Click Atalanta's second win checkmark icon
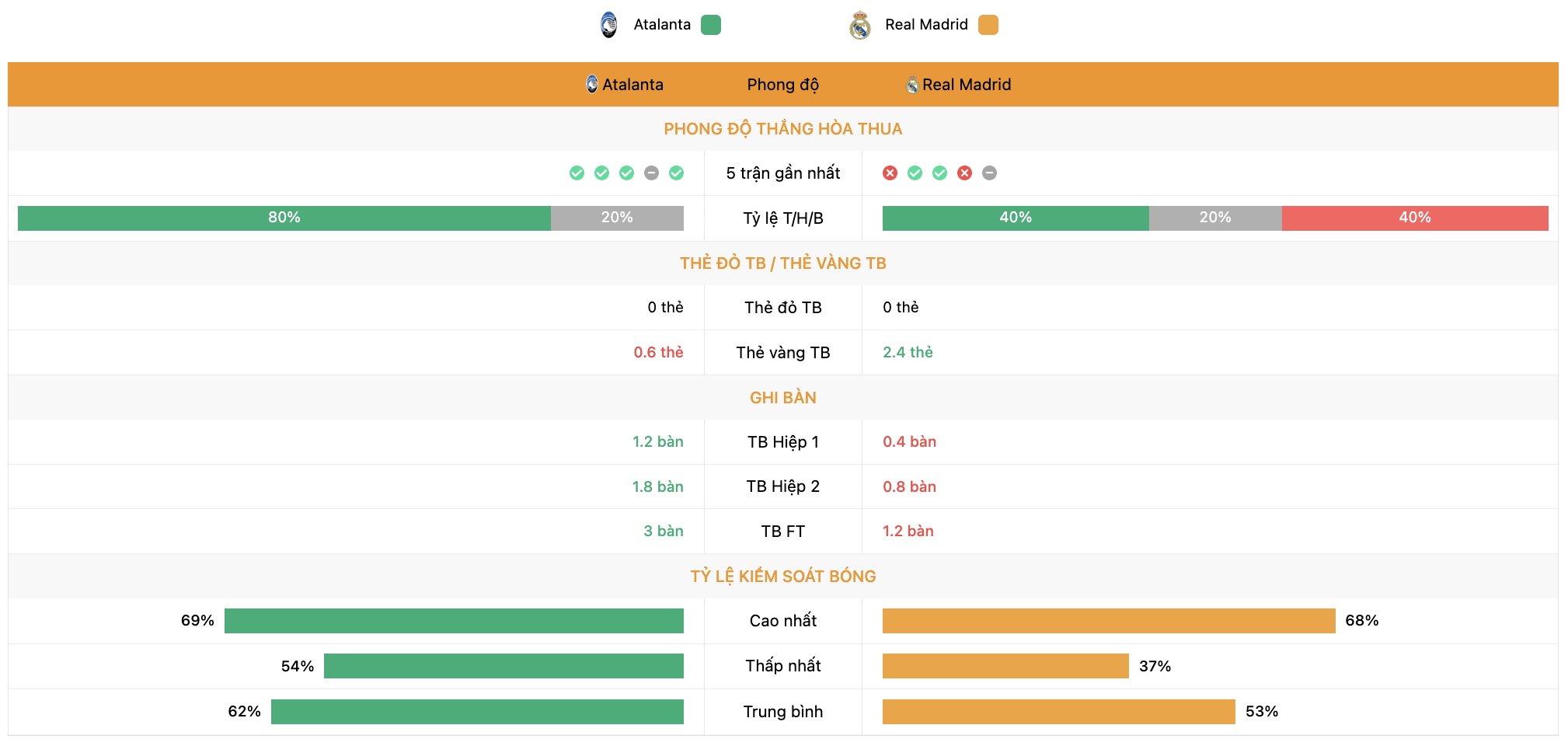 click(x=601, y=173)
